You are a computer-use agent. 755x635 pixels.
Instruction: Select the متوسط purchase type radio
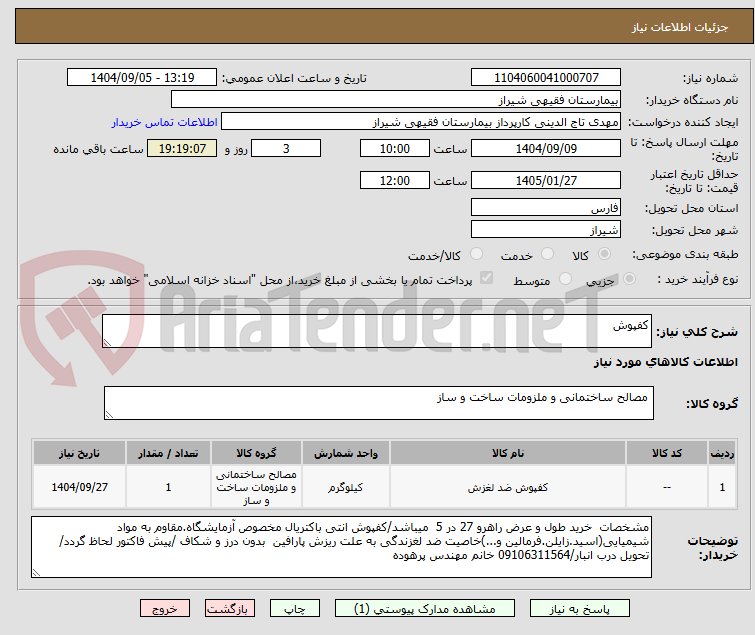pos(565,279)
